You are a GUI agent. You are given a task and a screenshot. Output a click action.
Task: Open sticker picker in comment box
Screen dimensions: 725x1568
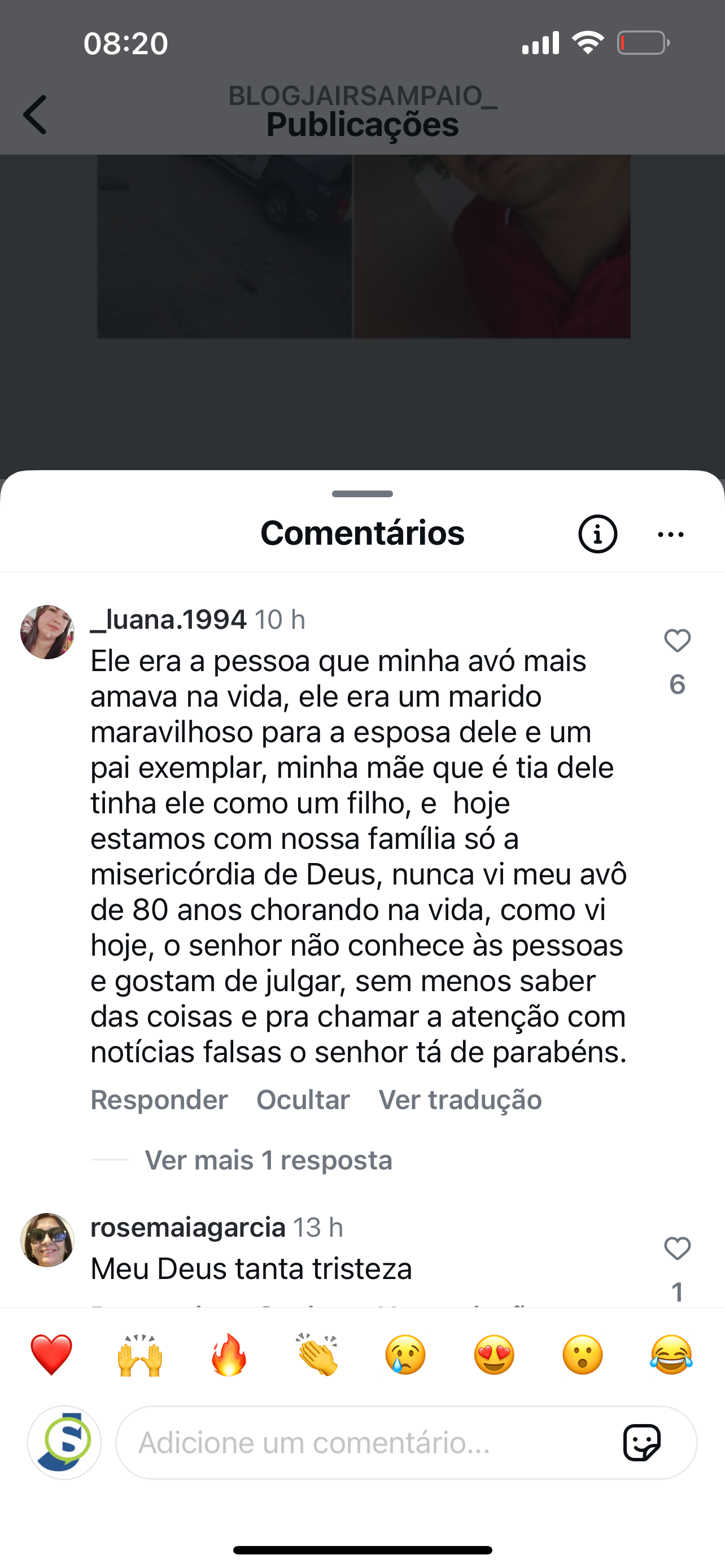click(641, 1442)
